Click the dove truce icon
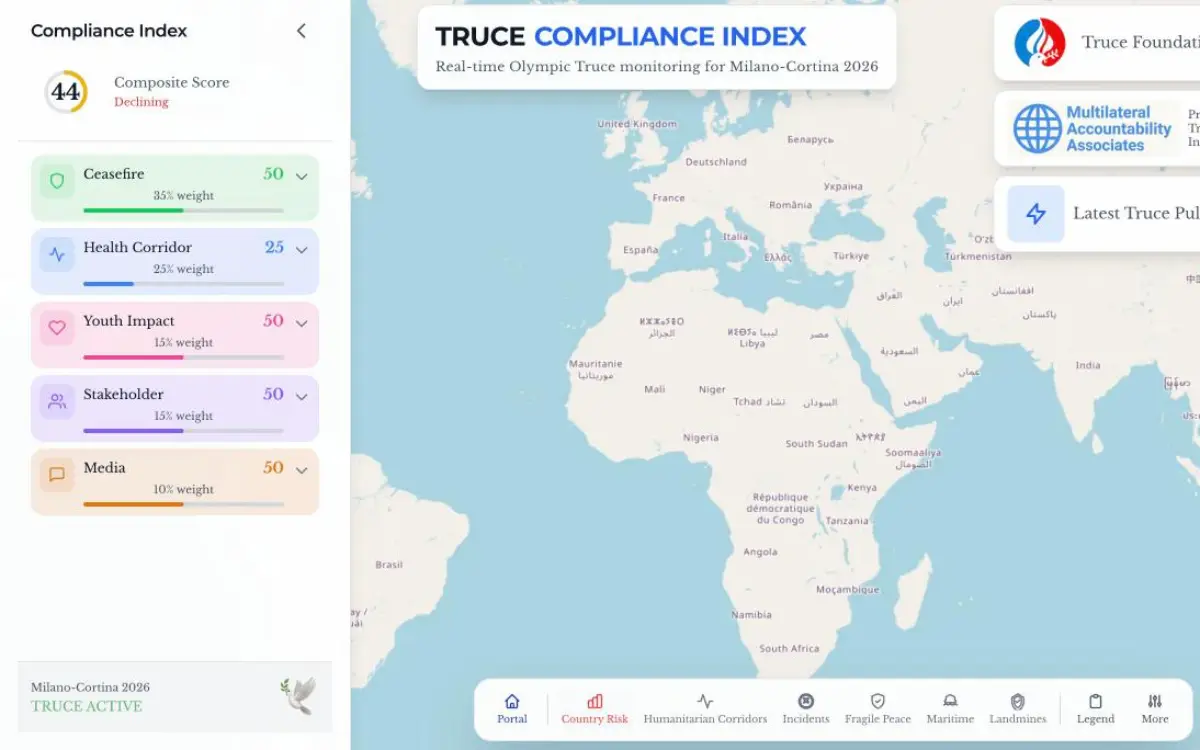 click(x=298, y=695)
